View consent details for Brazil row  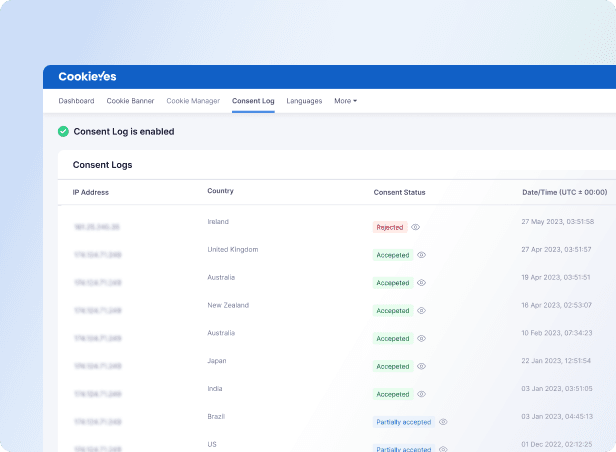443,422
